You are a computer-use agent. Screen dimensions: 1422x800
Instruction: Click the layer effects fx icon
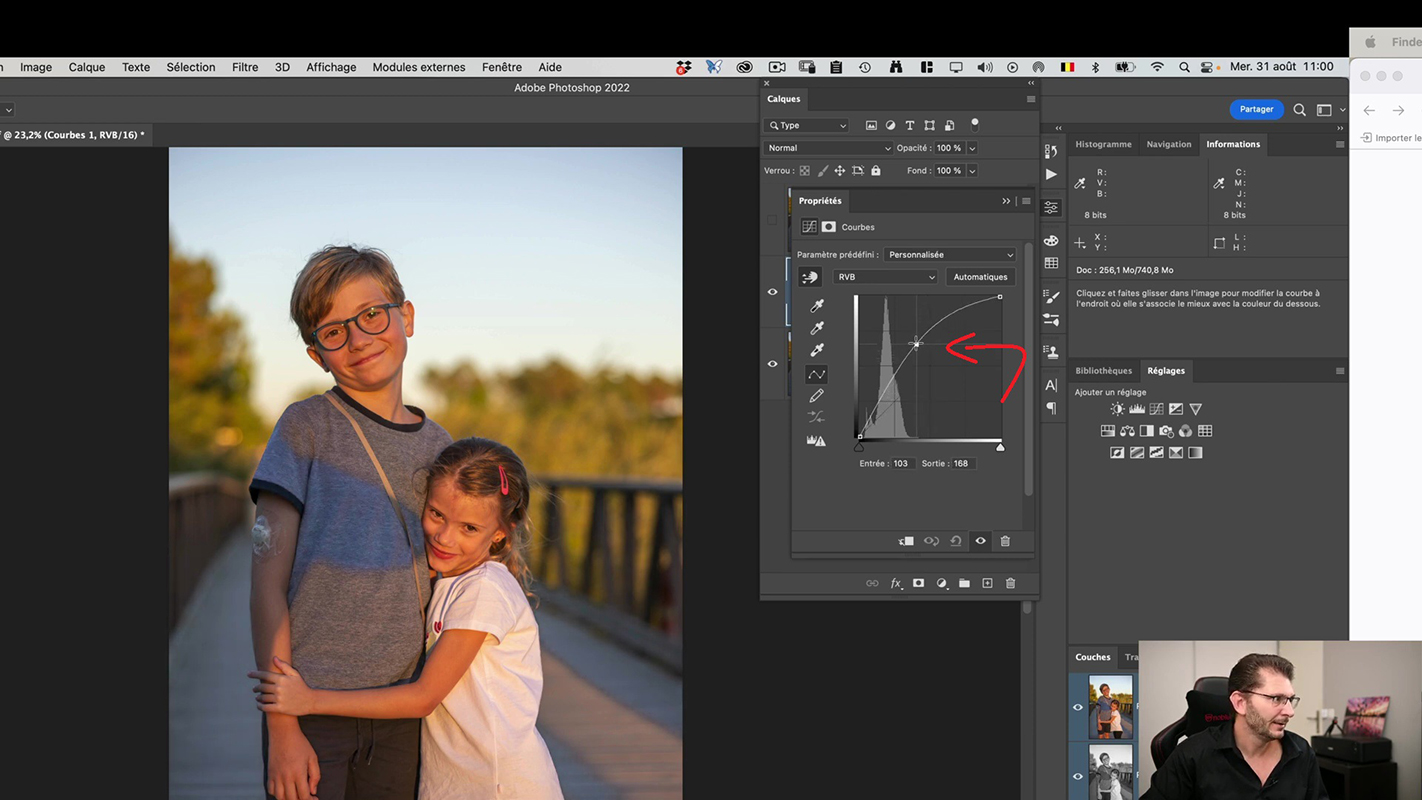coord(896,583)
